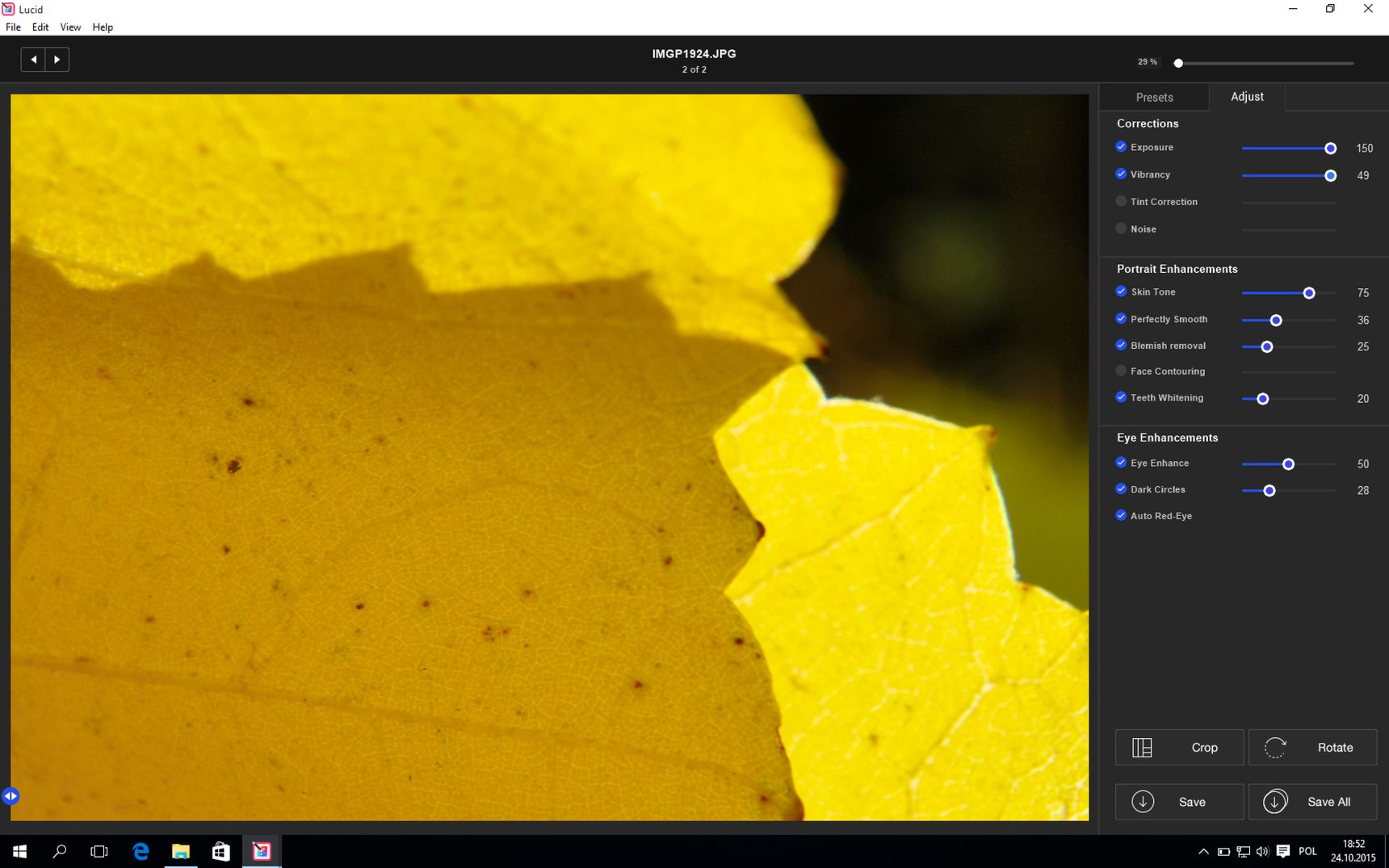Click the IMGP1924.JPG filename title
This screenshot has width=1389, height=868.
694,53
